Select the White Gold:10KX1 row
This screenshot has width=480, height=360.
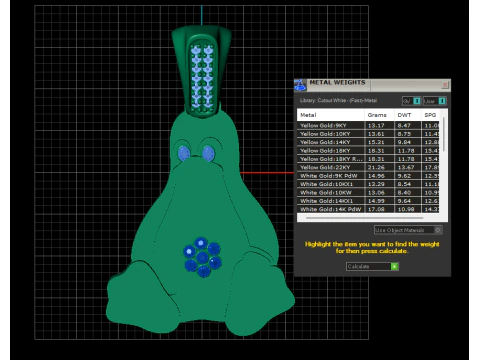[x=368, y=184]
